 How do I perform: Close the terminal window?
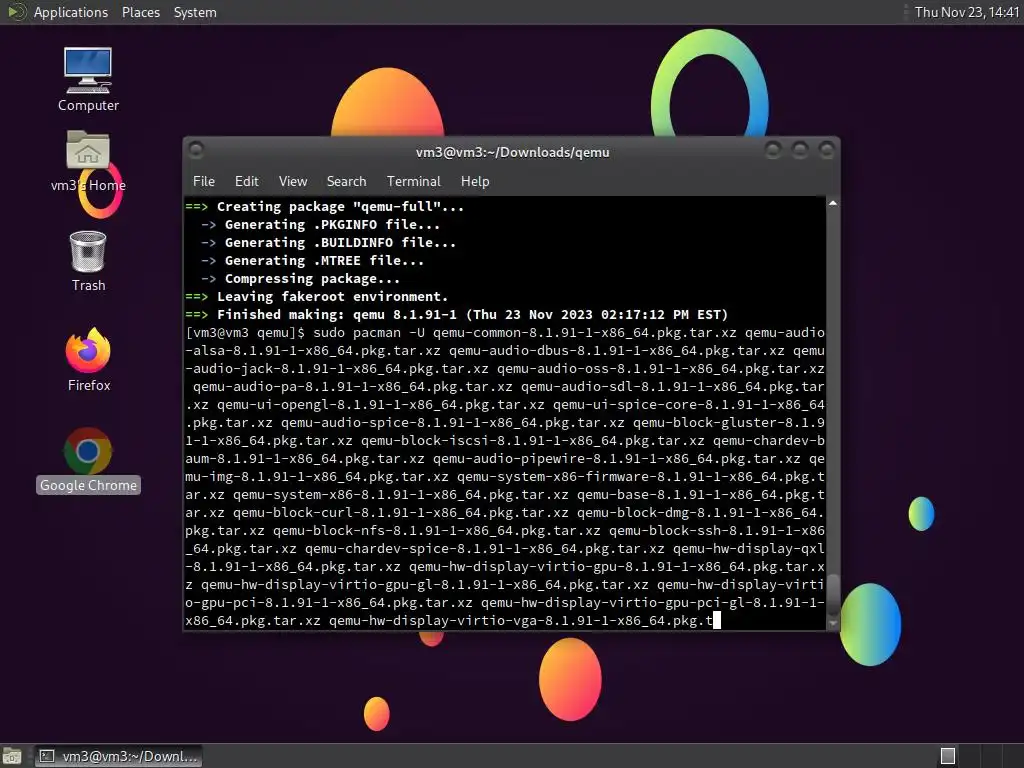827,151
